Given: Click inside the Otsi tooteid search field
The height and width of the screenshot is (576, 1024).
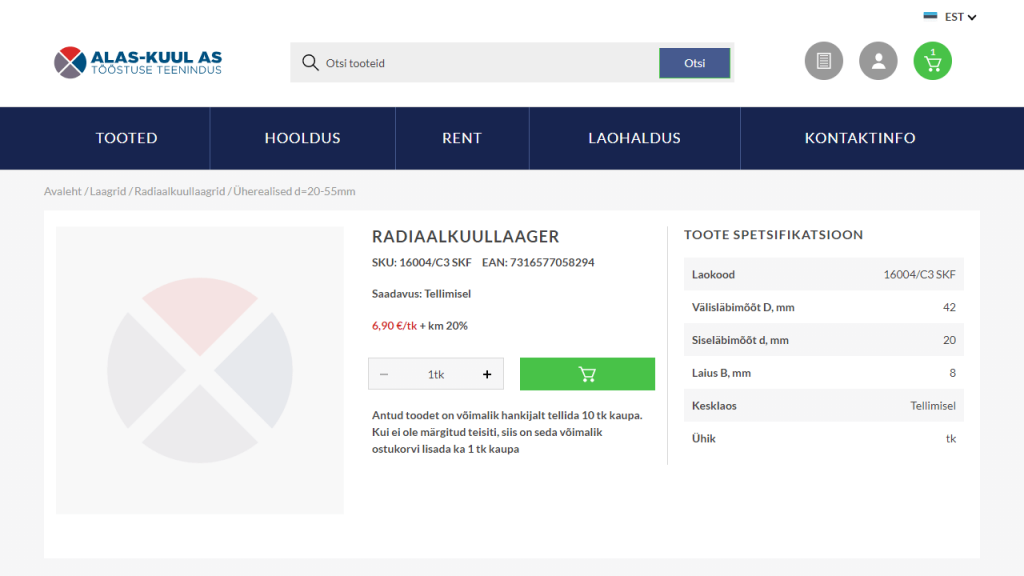Looking at the screenshot, I should point(450,62).
